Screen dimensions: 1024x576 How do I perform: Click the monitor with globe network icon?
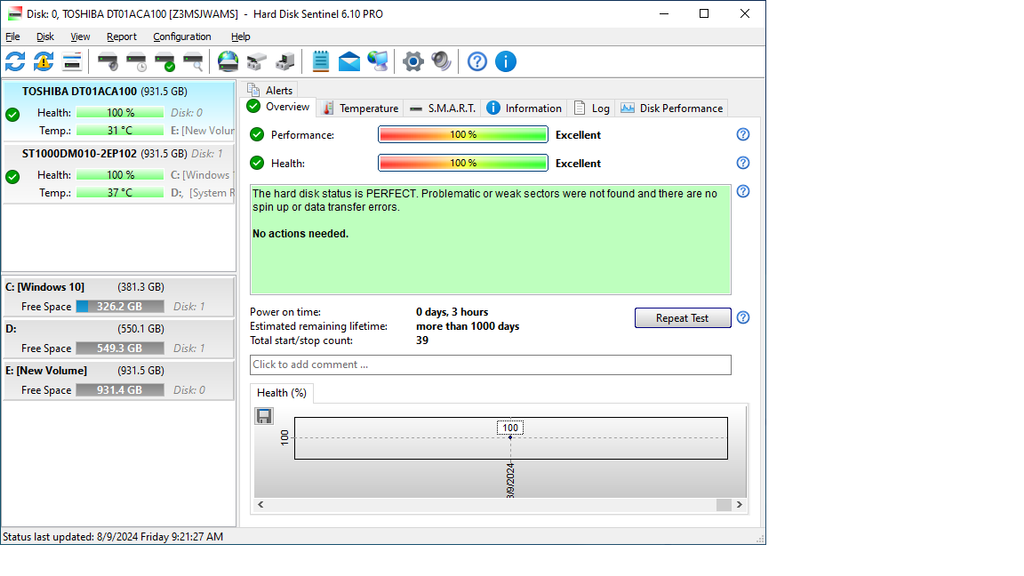[377, 62]
